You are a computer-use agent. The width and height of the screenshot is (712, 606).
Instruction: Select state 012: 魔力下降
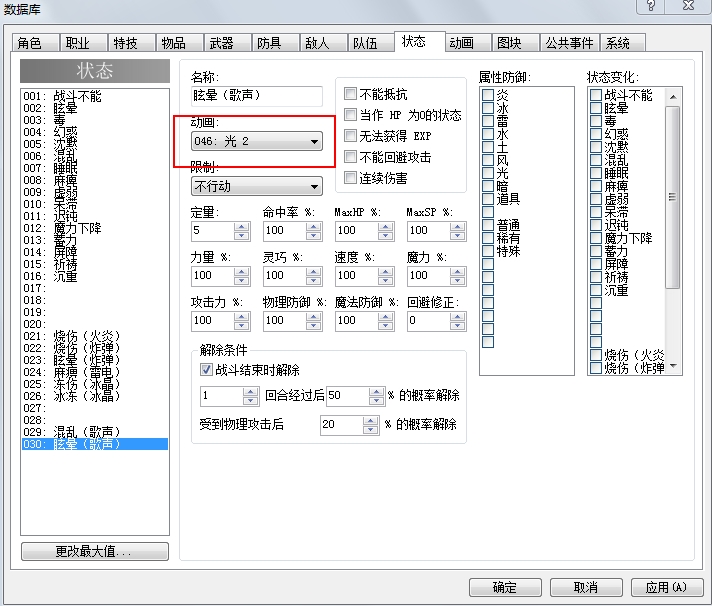(94, 228)
